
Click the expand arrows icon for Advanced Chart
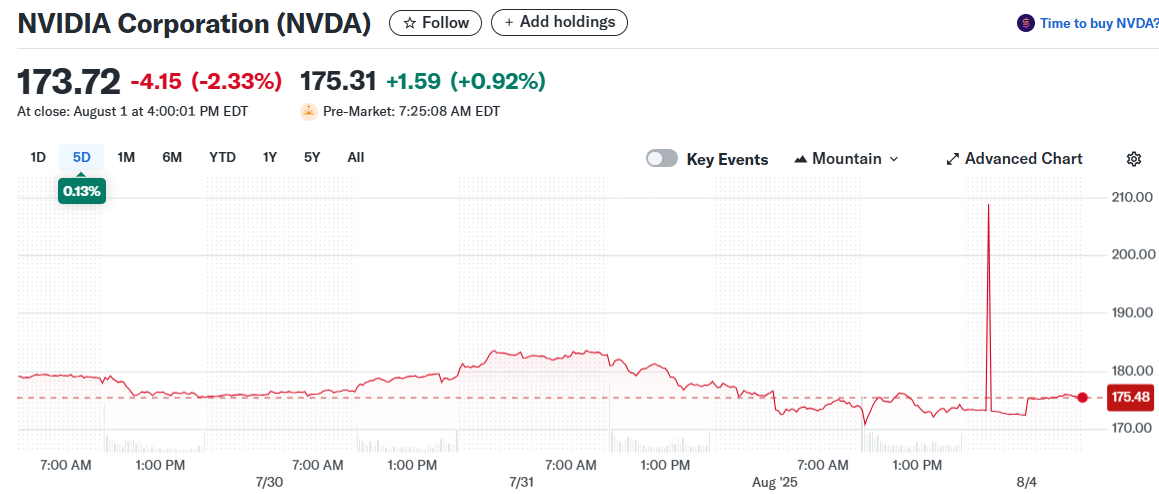point(953,159)
